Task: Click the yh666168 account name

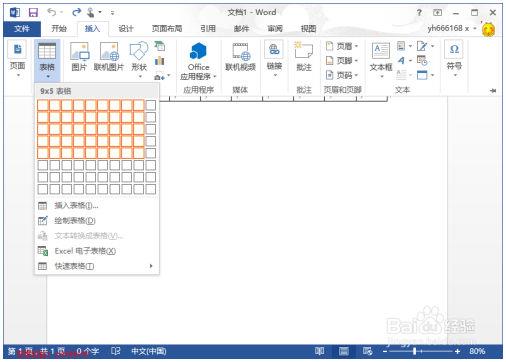Action: 448,29
